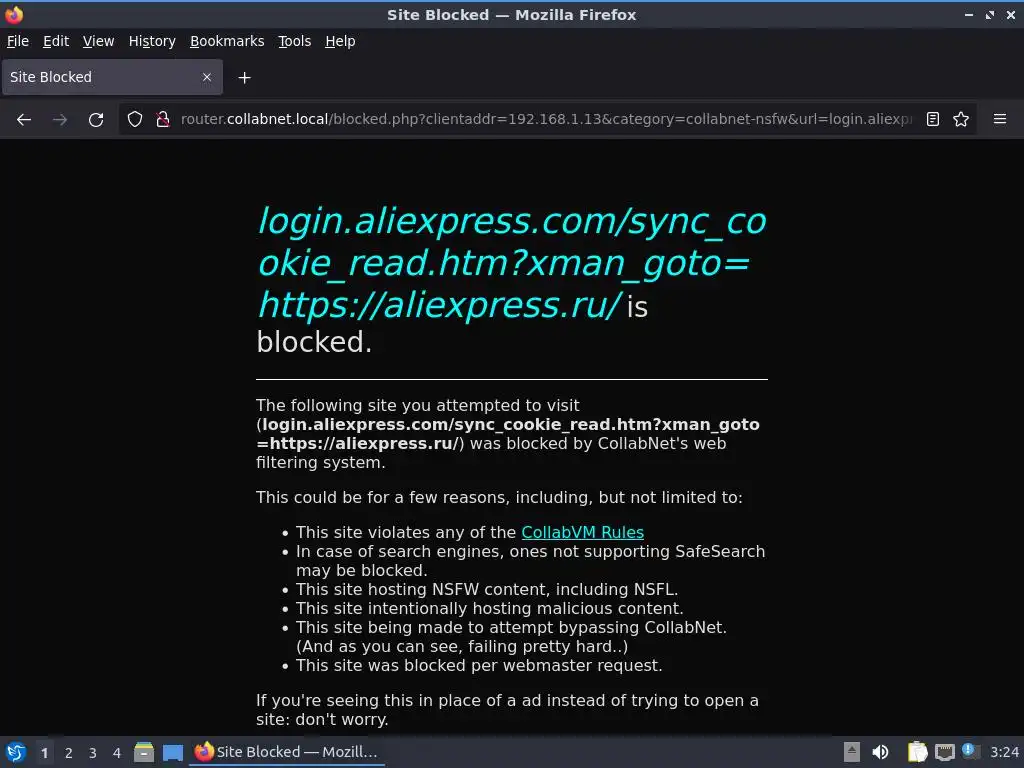The image size is (1024, 768).
Task: Focus Site Blocked Firefox taskbar button
Action: coord(287,752)
